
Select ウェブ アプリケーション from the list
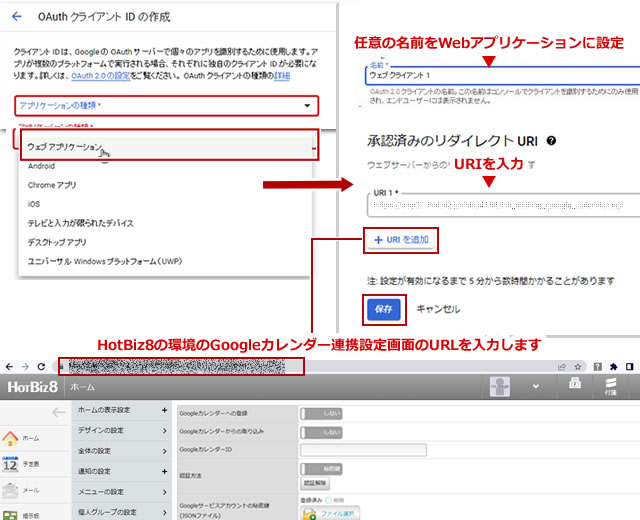pos(166,147)
